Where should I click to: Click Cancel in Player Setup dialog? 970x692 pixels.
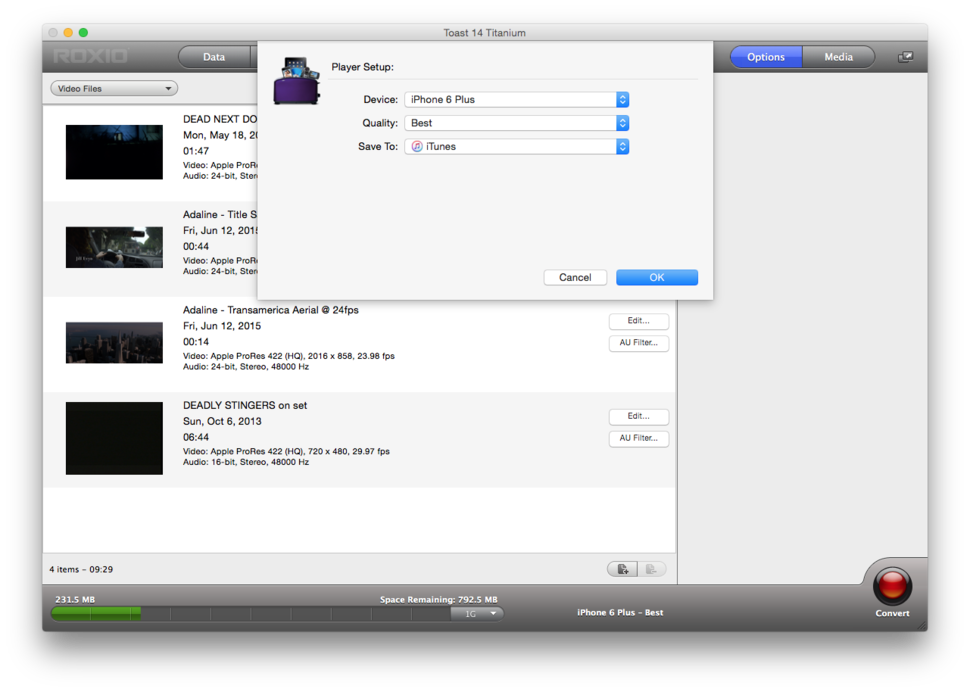575,278
